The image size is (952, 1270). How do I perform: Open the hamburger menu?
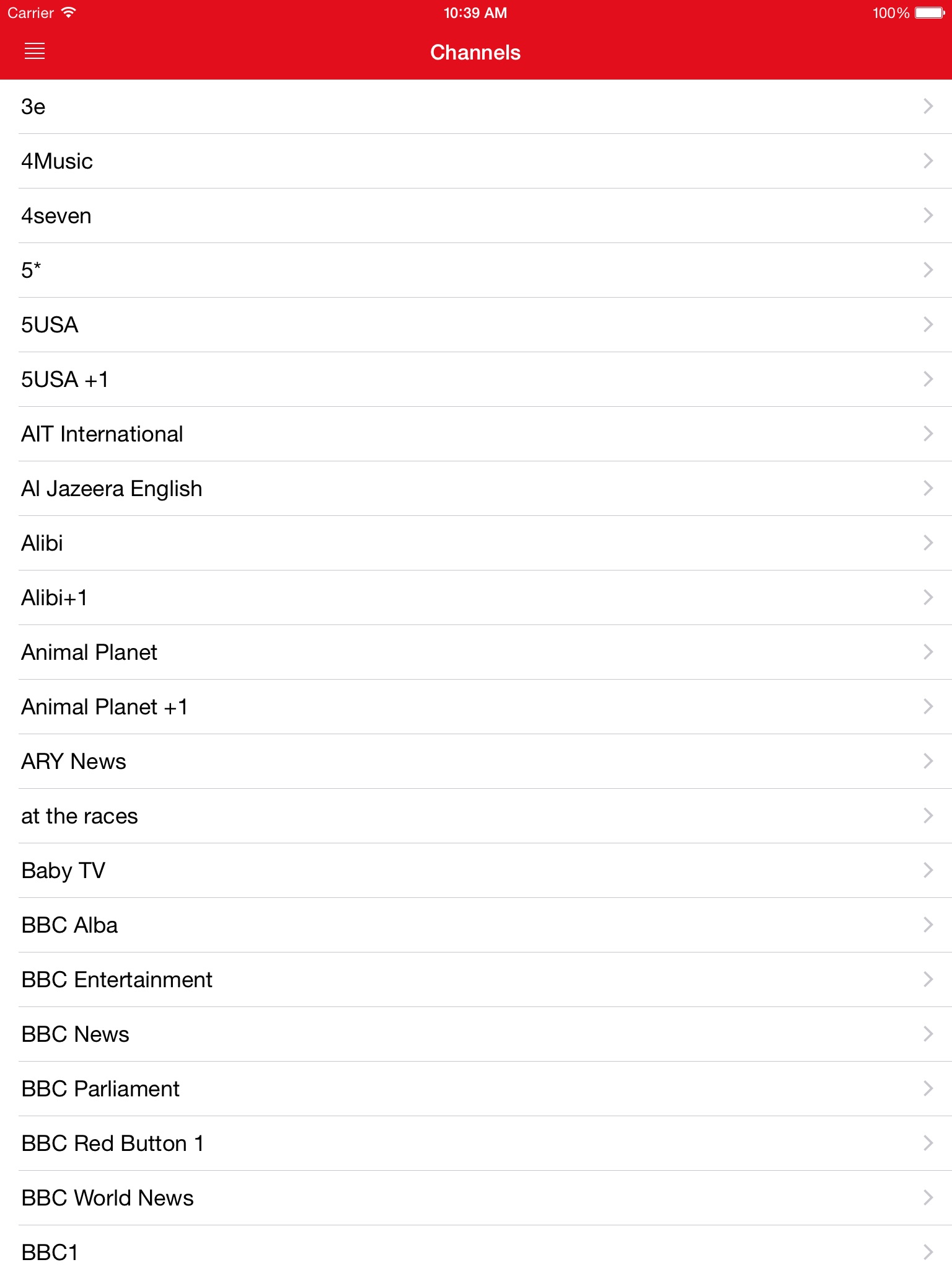(35, 51)
